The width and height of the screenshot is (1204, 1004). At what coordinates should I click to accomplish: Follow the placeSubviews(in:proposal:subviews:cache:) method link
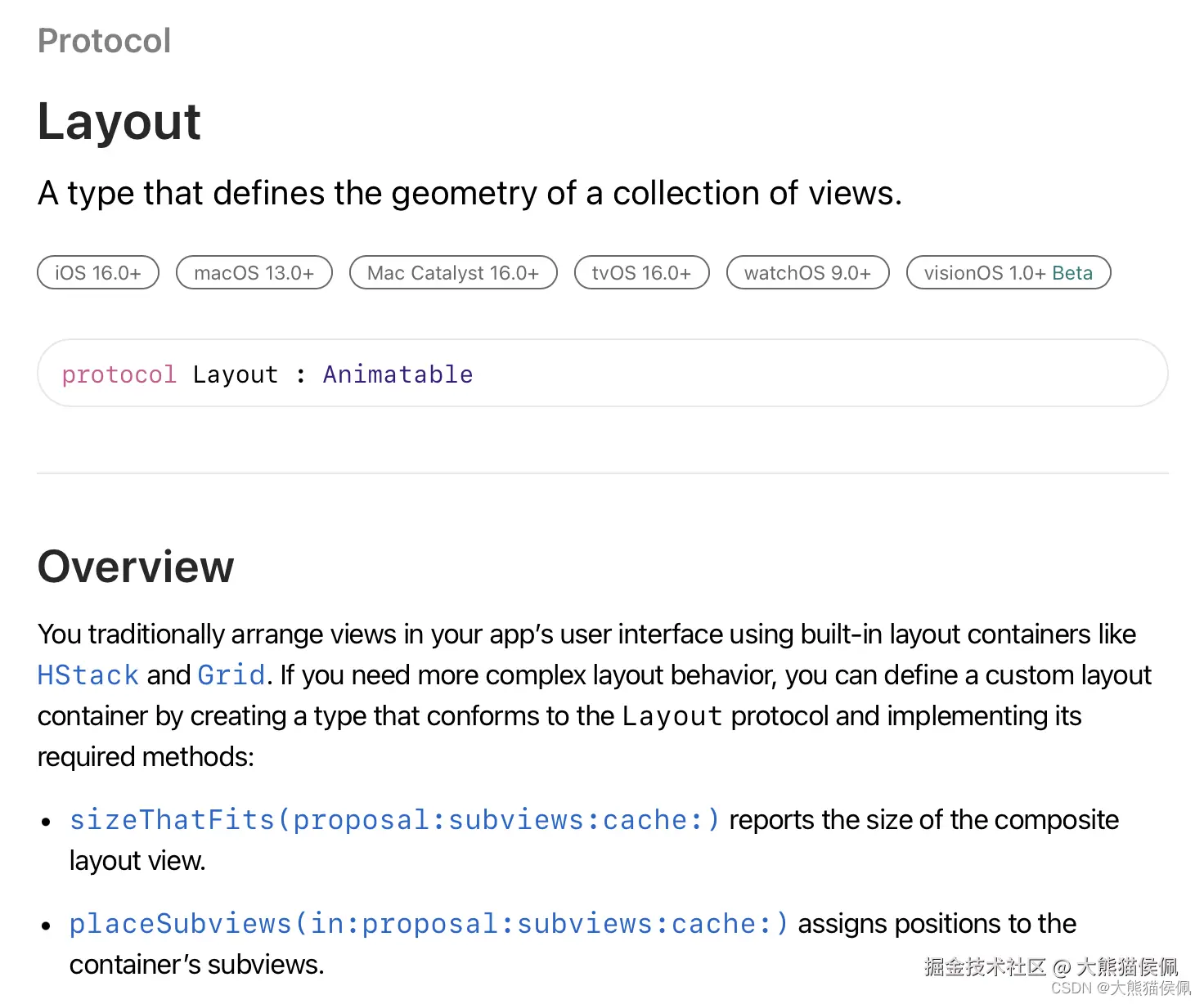(429, 924)
